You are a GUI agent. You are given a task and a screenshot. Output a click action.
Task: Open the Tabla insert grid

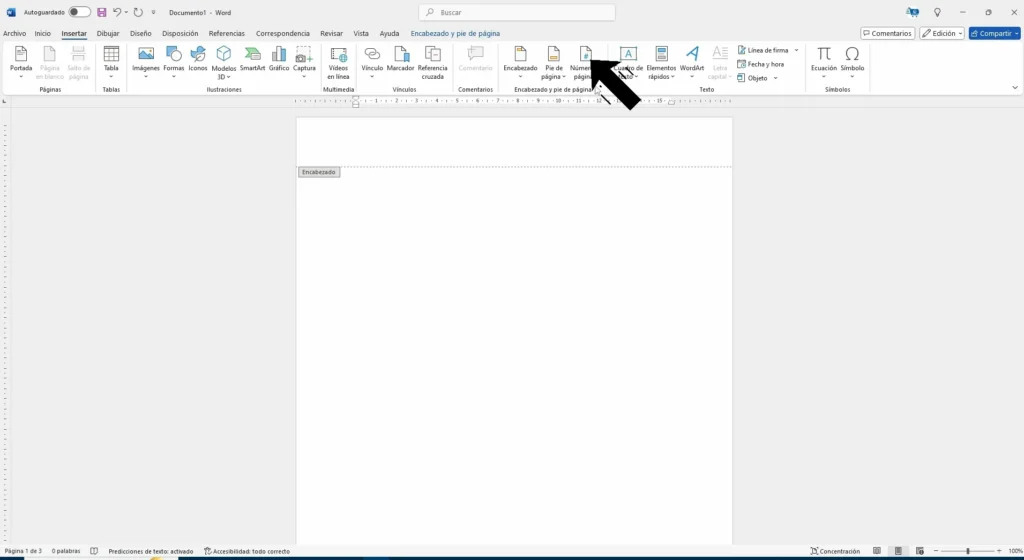tap(111, 62)
